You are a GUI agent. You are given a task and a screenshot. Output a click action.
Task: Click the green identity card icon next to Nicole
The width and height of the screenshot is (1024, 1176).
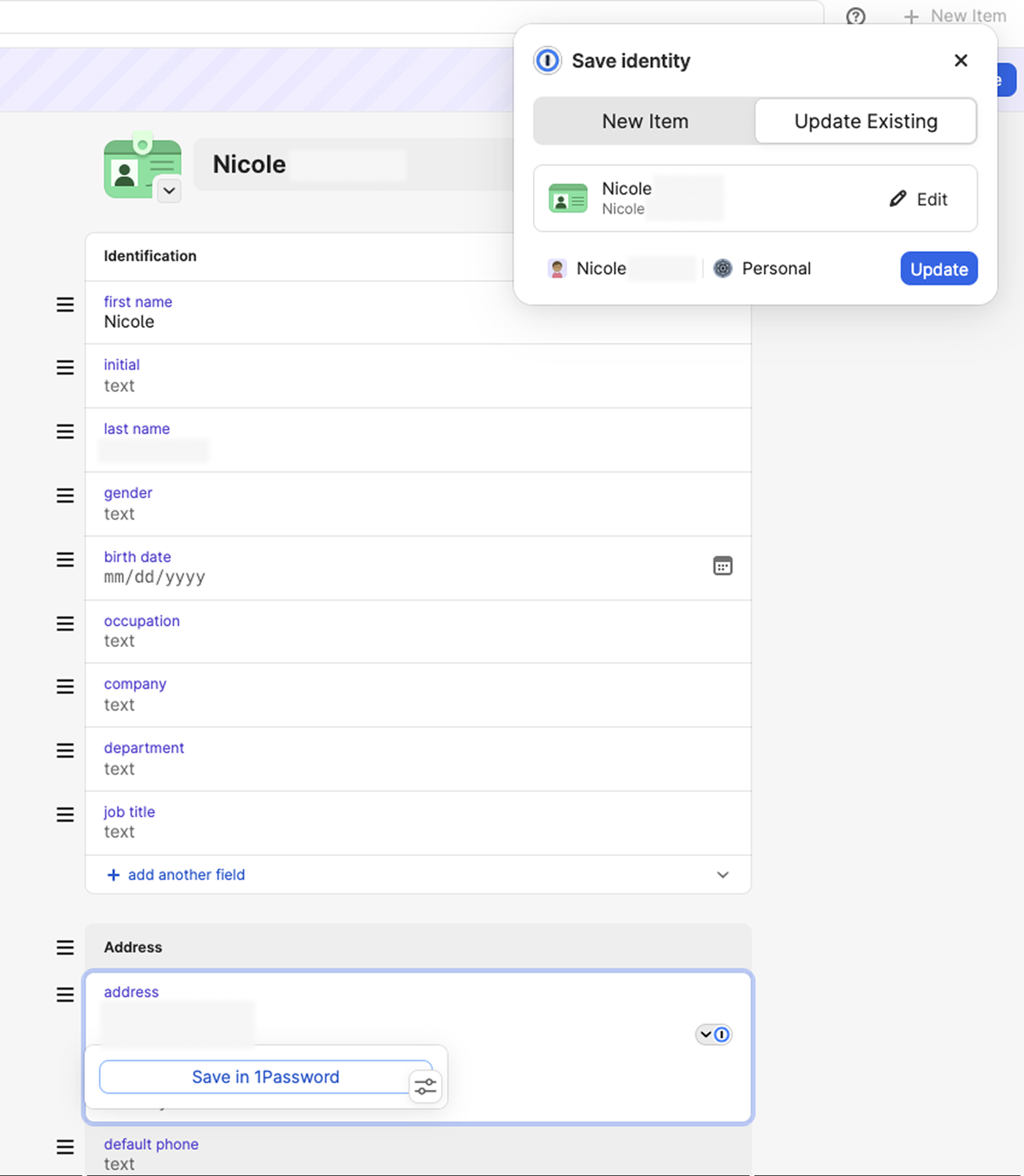click(x=568, y=198)
